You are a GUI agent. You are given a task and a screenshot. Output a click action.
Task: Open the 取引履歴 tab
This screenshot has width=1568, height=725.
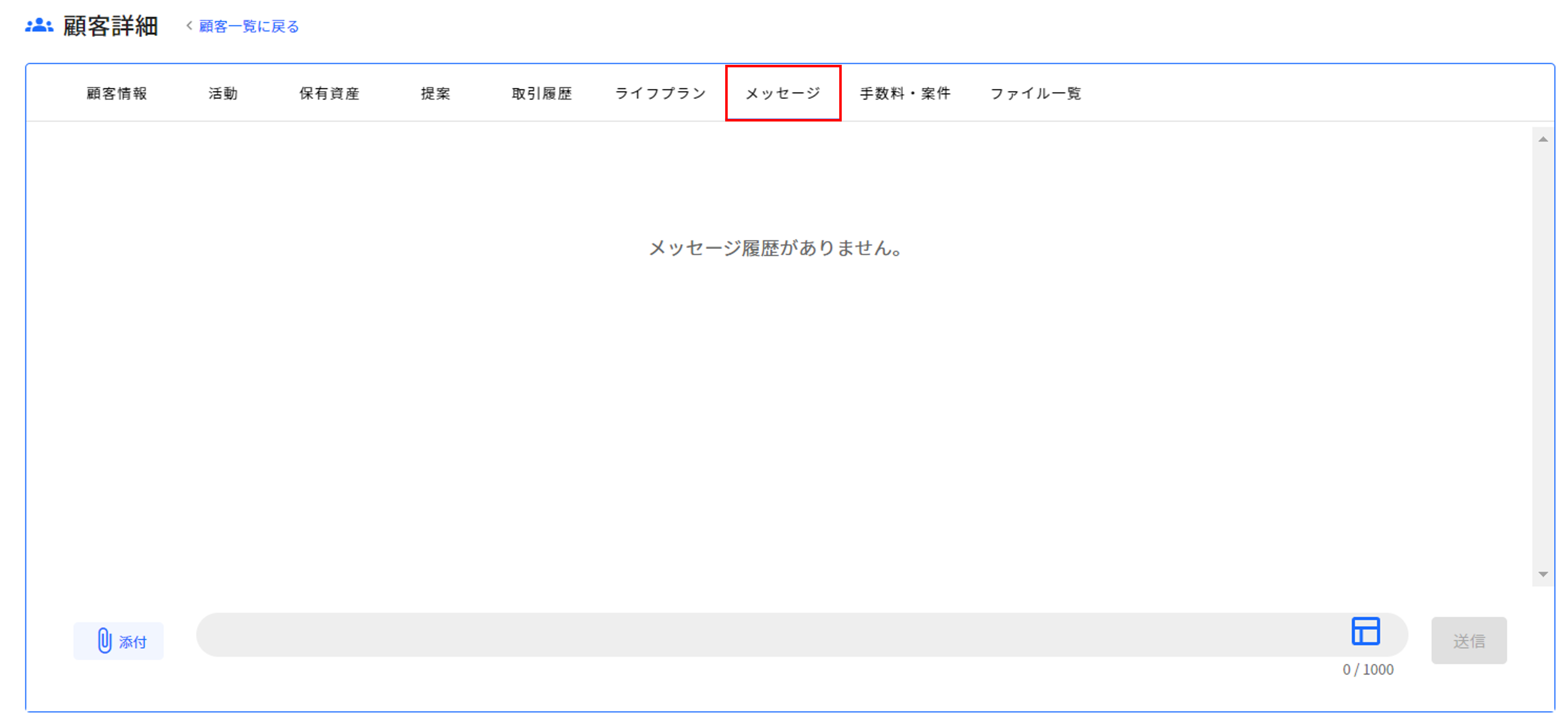pyautogui.click(x=542, y=93)
